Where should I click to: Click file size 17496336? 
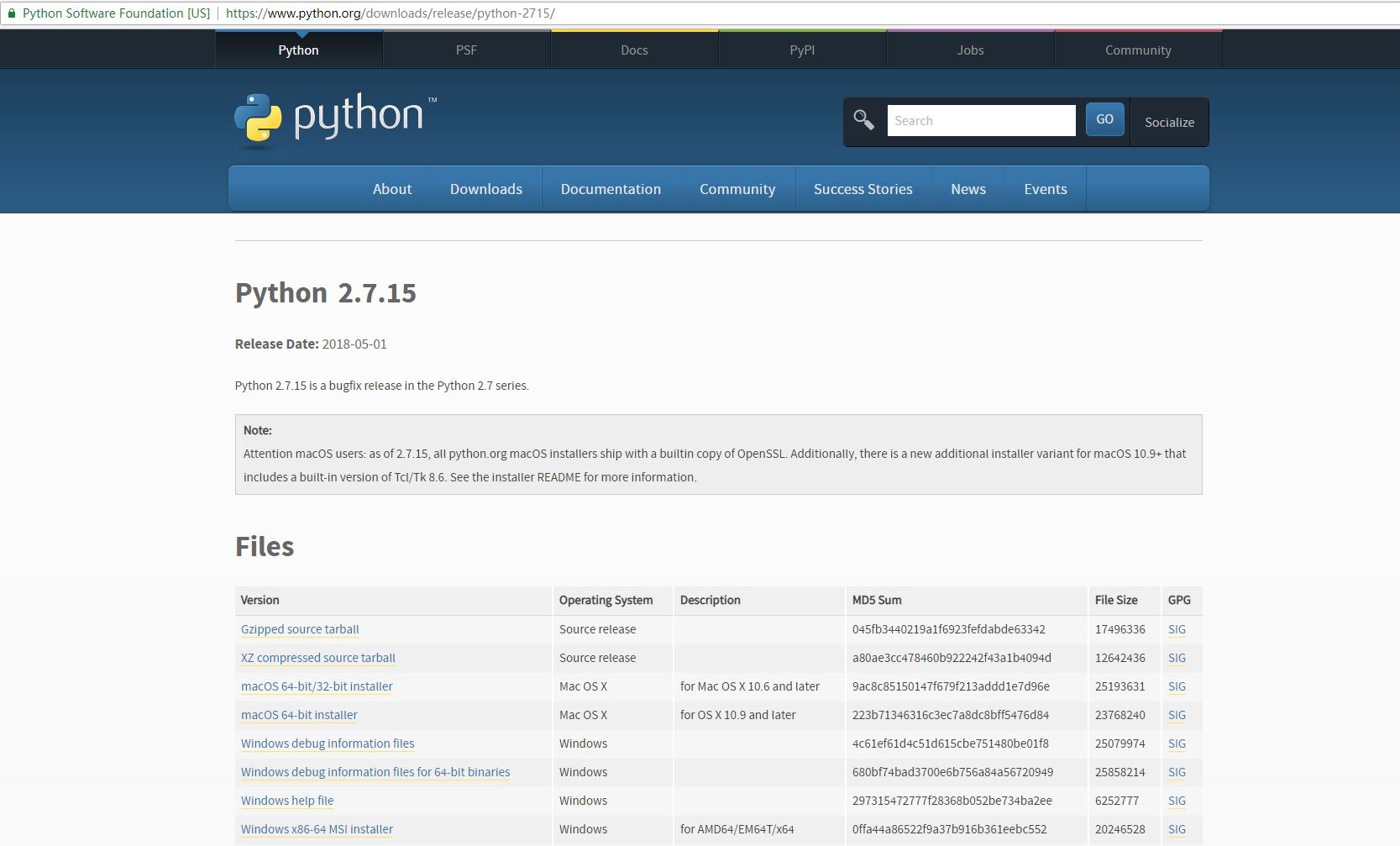[1120, 629]
